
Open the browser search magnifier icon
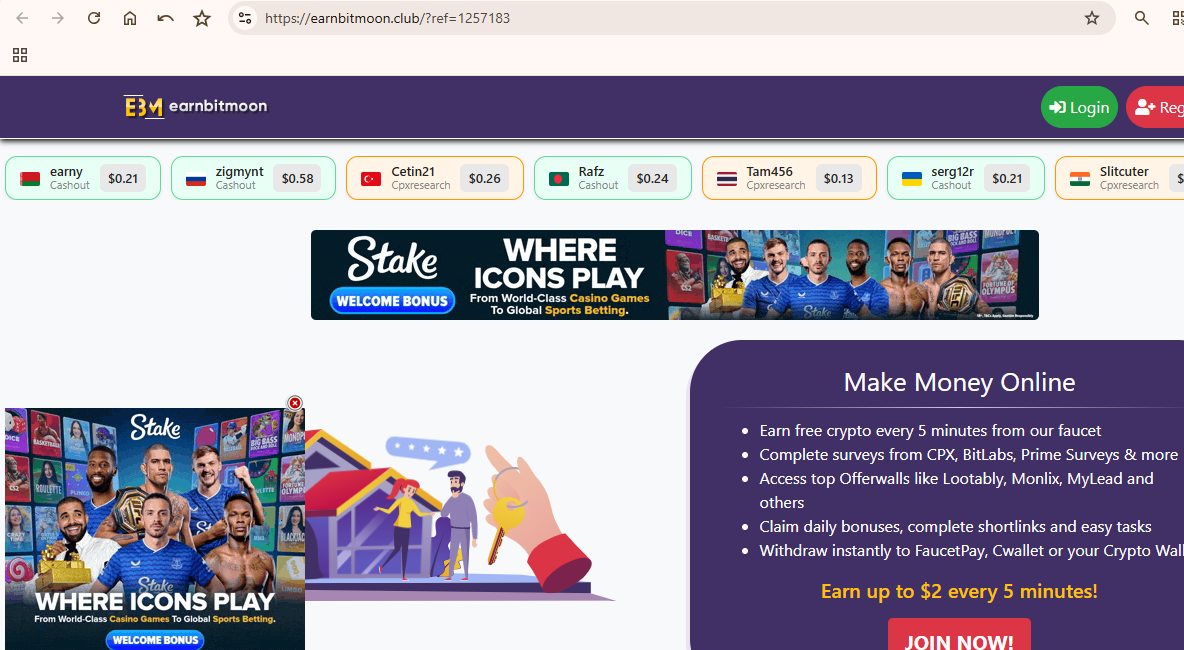(x=1142, y=18)
